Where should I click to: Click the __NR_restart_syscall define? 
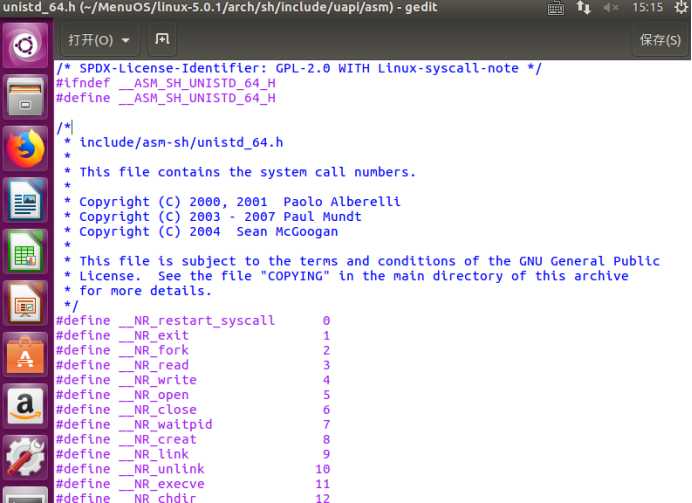[193, 321]
